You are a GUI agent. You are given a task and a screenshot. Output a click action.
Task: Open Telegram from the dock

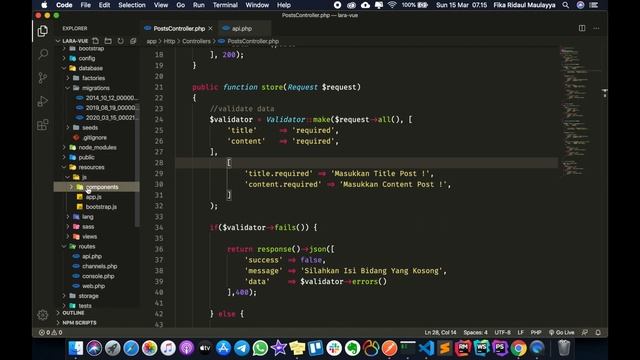click(242, 348)
